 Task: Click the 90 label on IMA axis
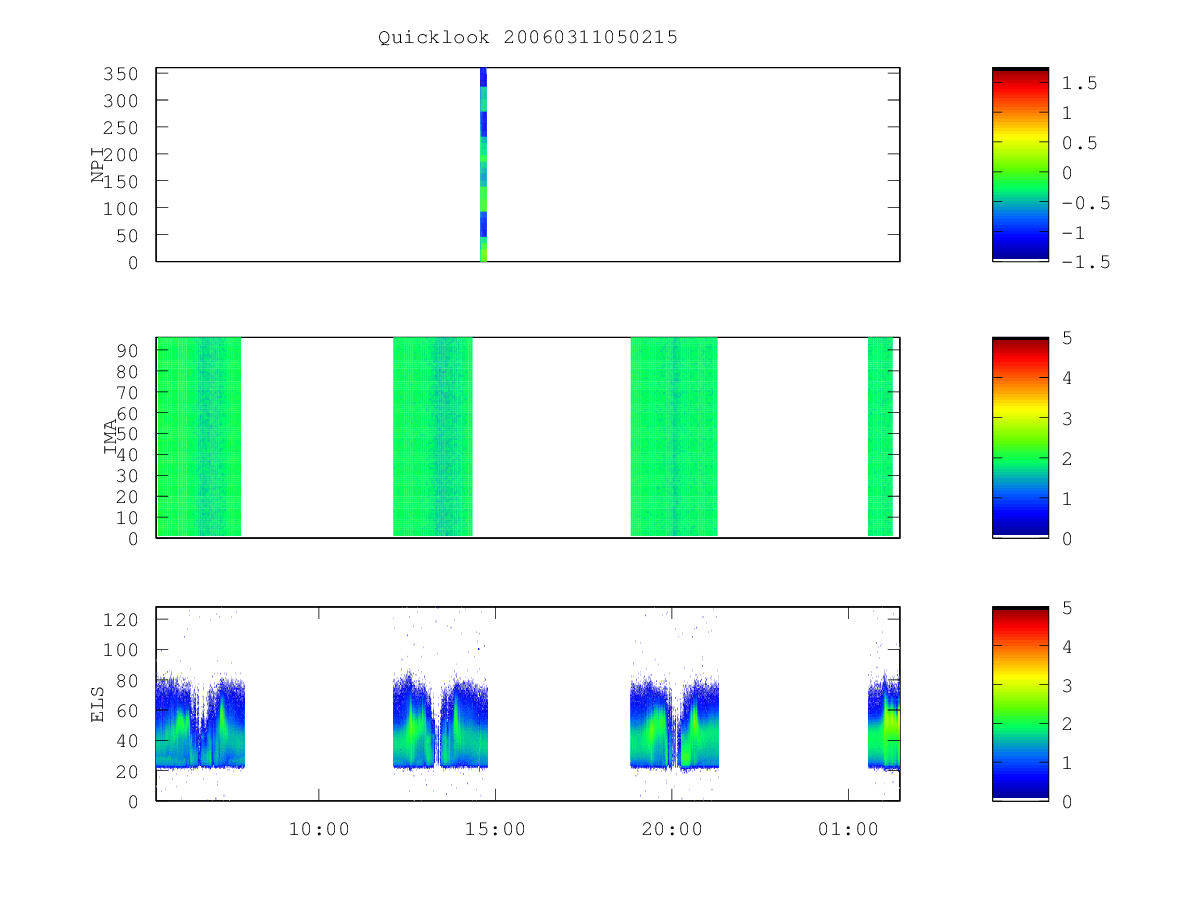130,350
